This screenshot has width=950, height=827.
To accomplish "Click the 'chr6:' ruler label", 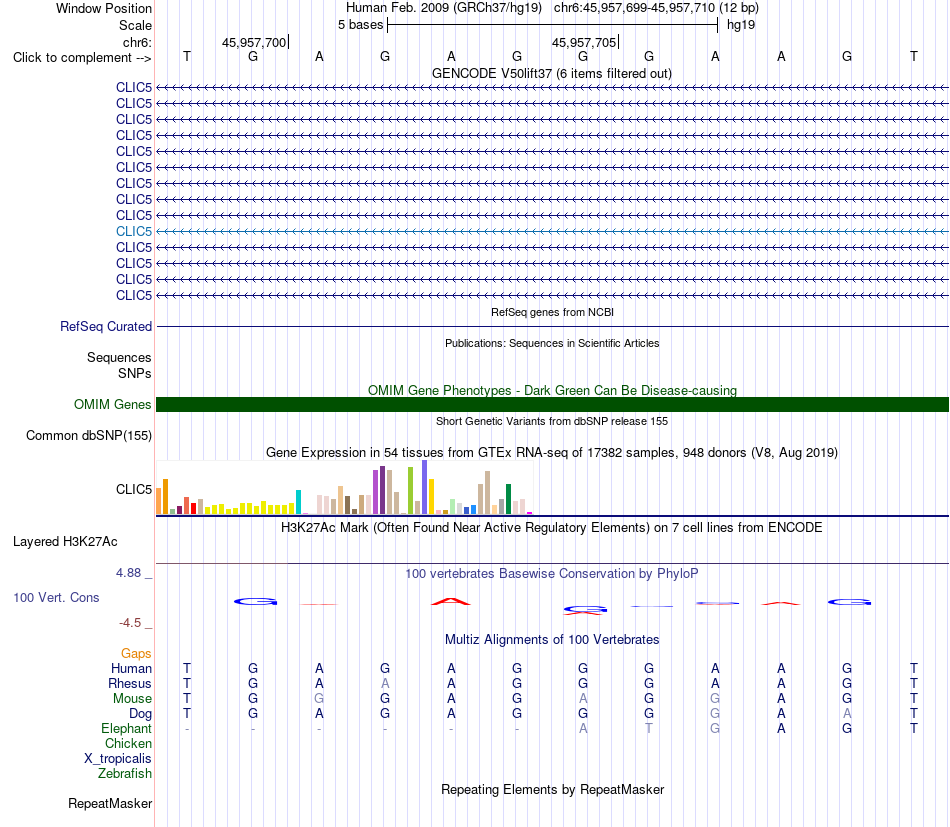I will (x=138, y=42).
